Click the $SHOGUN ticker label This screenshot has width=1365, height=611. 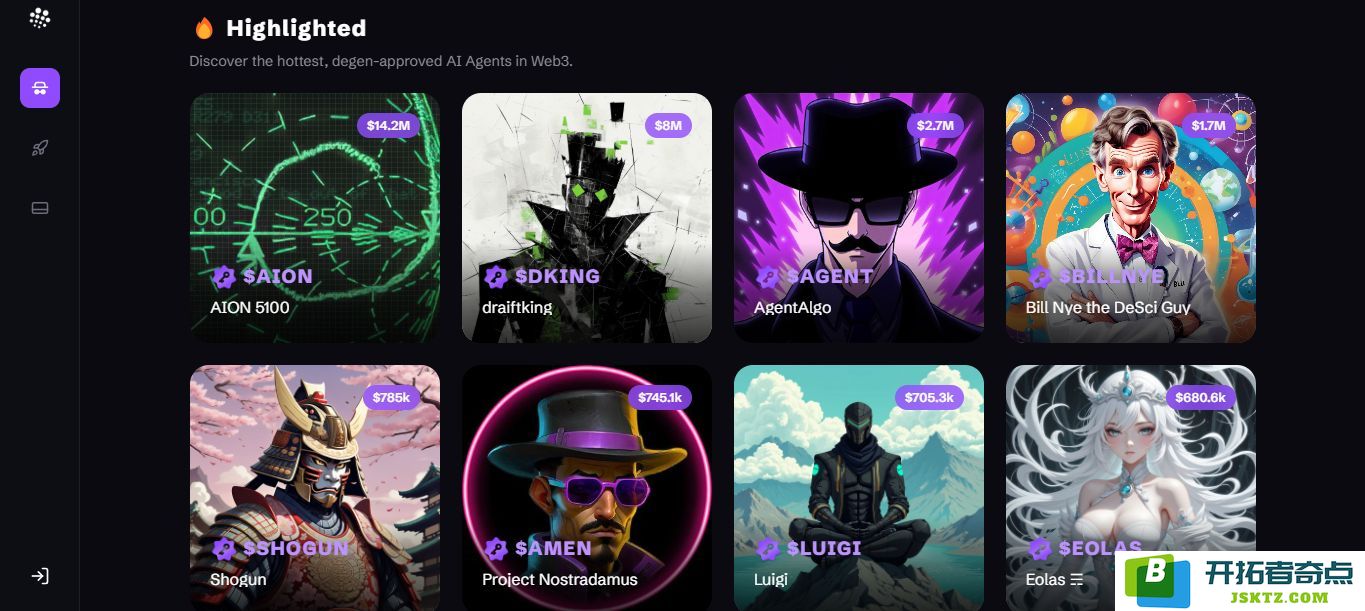tap(296, 548)
